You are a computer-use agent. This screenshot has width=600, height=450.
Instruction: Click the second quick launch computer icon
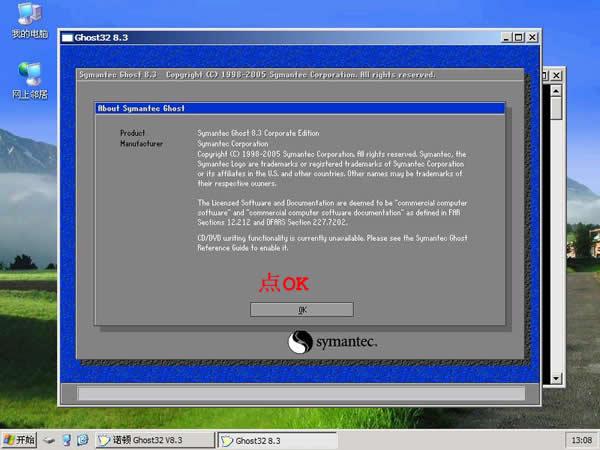coord(67,440)
